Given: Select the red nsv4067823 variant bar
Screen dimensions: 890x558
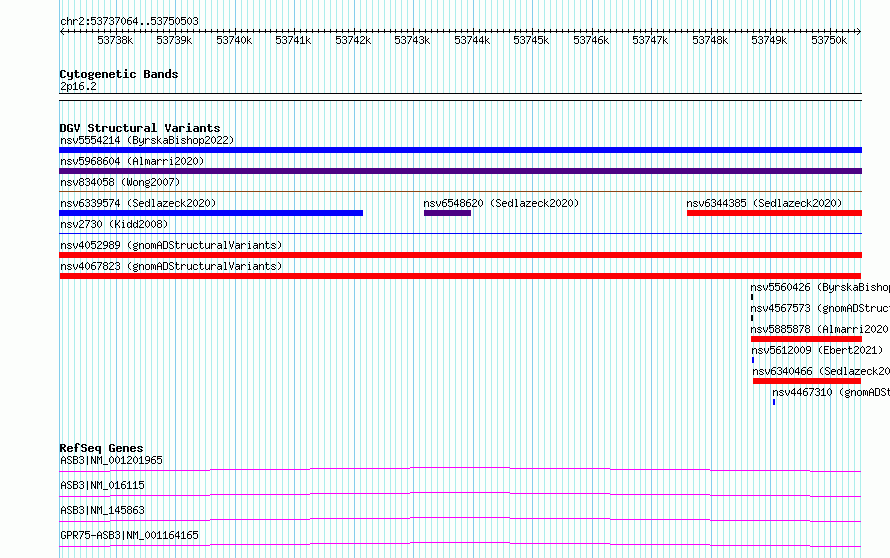Looking at the screenshot, I should [460, 276].
